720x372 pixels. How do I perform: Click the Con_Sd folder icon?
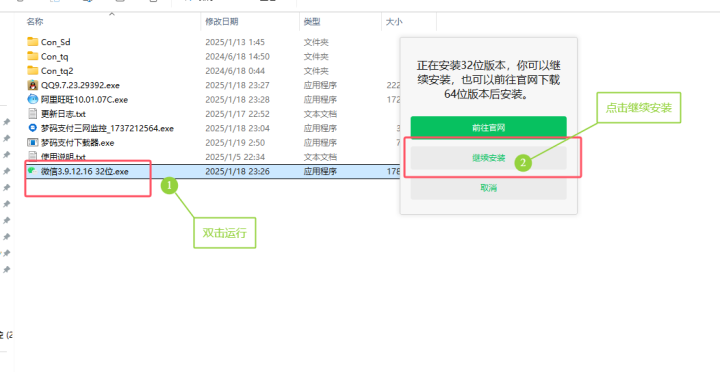pos(33,42)
